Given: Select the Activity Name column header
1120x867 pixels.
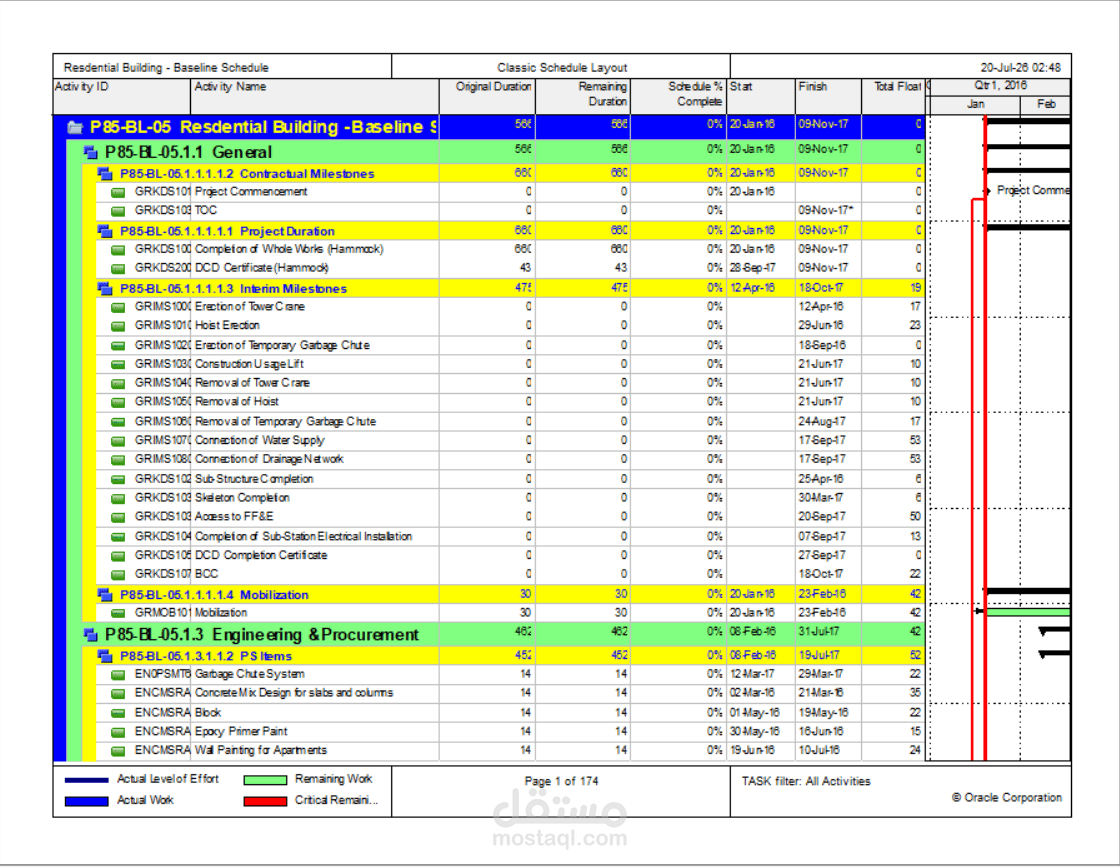Looking at the screenshot, I should 314,96.
